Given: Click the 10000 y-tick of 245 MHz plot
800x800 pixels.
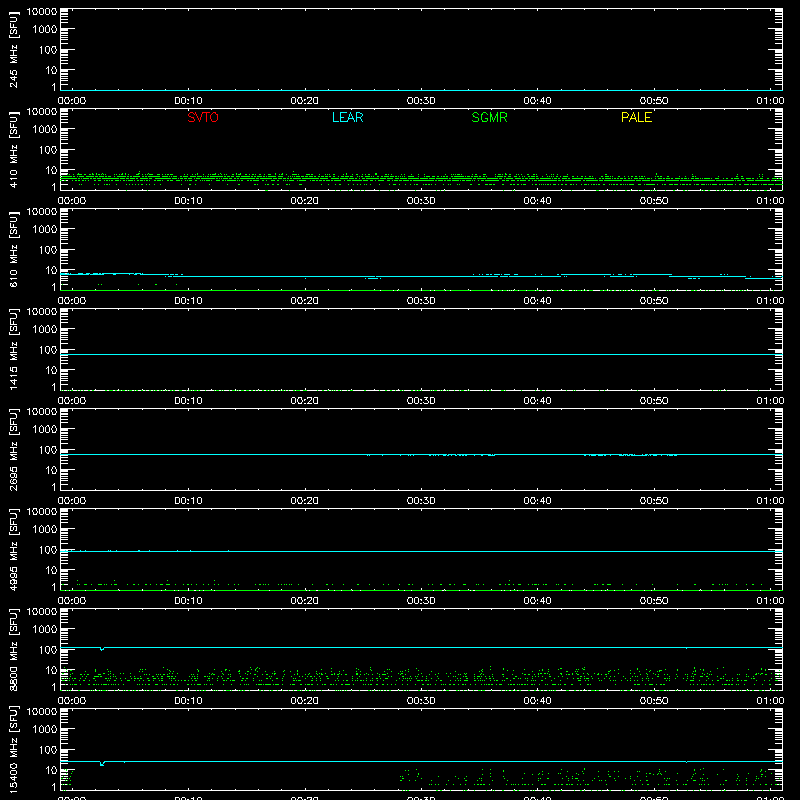Looking at the screenshot, I should coord(42,12).
